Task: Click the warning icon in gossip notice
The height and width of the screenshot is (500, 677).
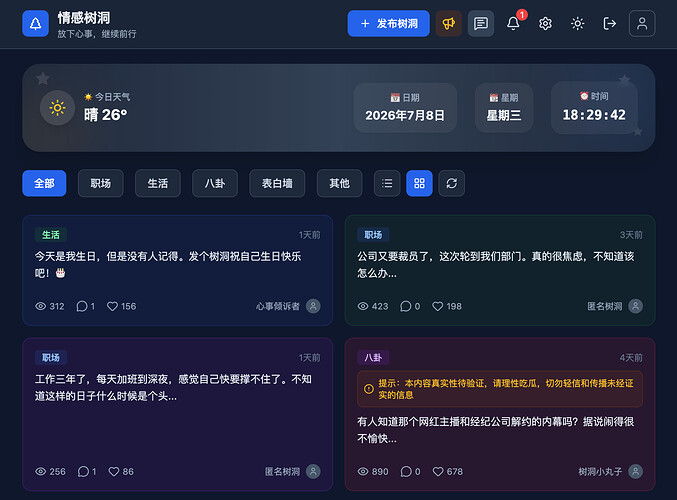Action: 369,389
